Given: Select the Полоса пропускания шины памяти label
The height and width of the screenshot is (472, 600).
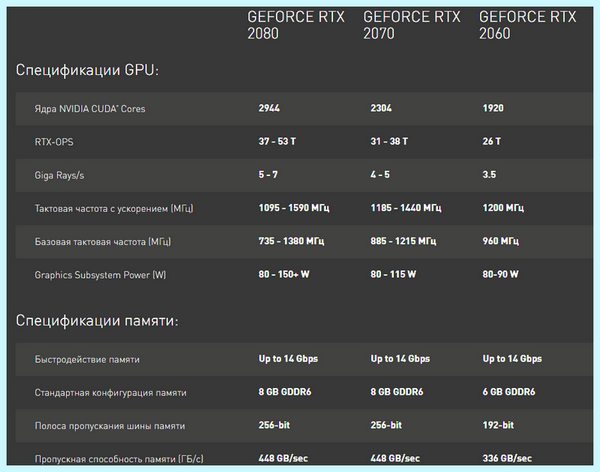Looking at the screenshot, I should (110, 426).
